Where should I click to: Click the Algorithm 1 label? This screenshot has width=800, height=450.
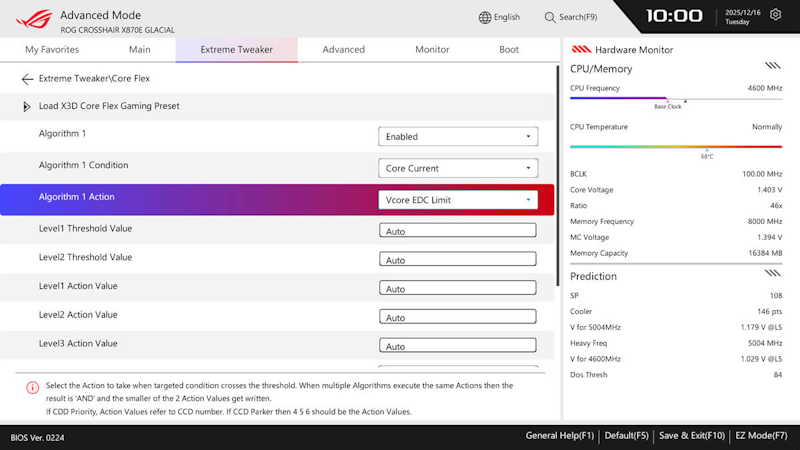pos(62,134)
